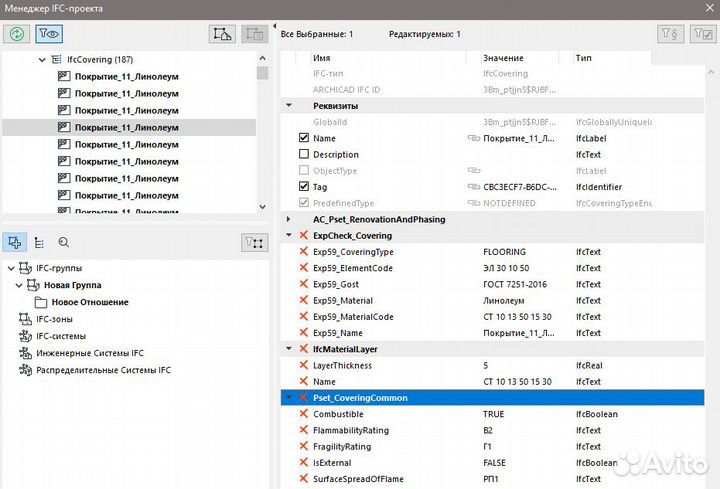Collapse the IfcCovering (187) tree node
The image size is (720, 489).
[42, 60]
